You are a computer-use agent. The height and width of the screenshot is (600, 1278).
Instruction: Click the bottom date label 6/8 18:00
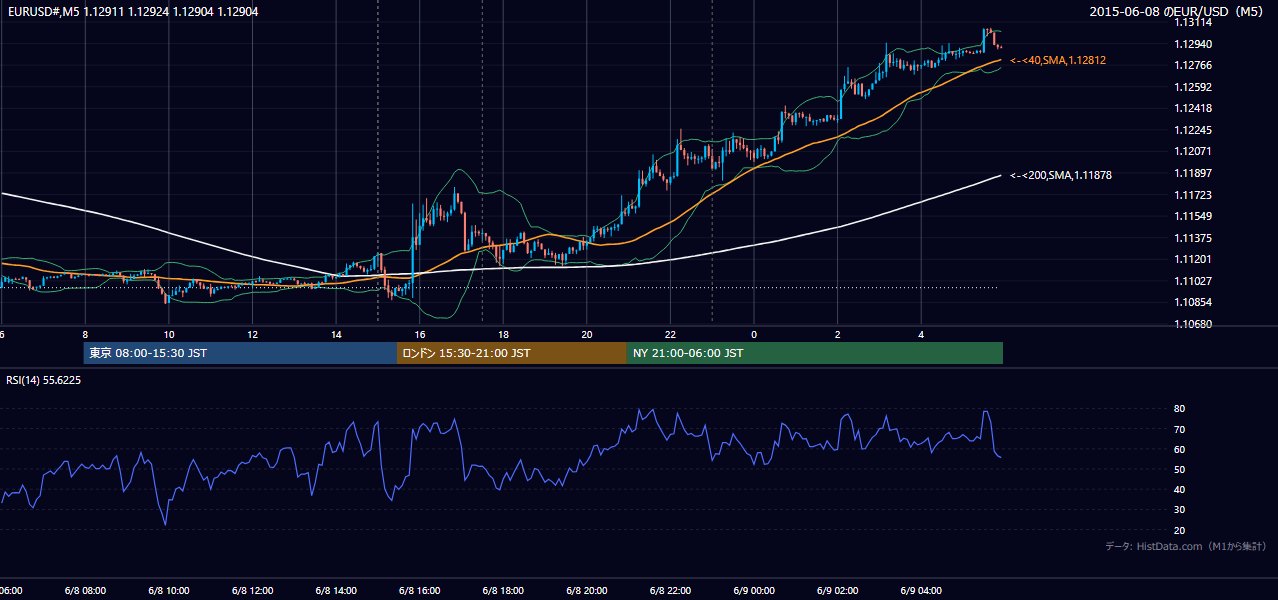[503, 591]
